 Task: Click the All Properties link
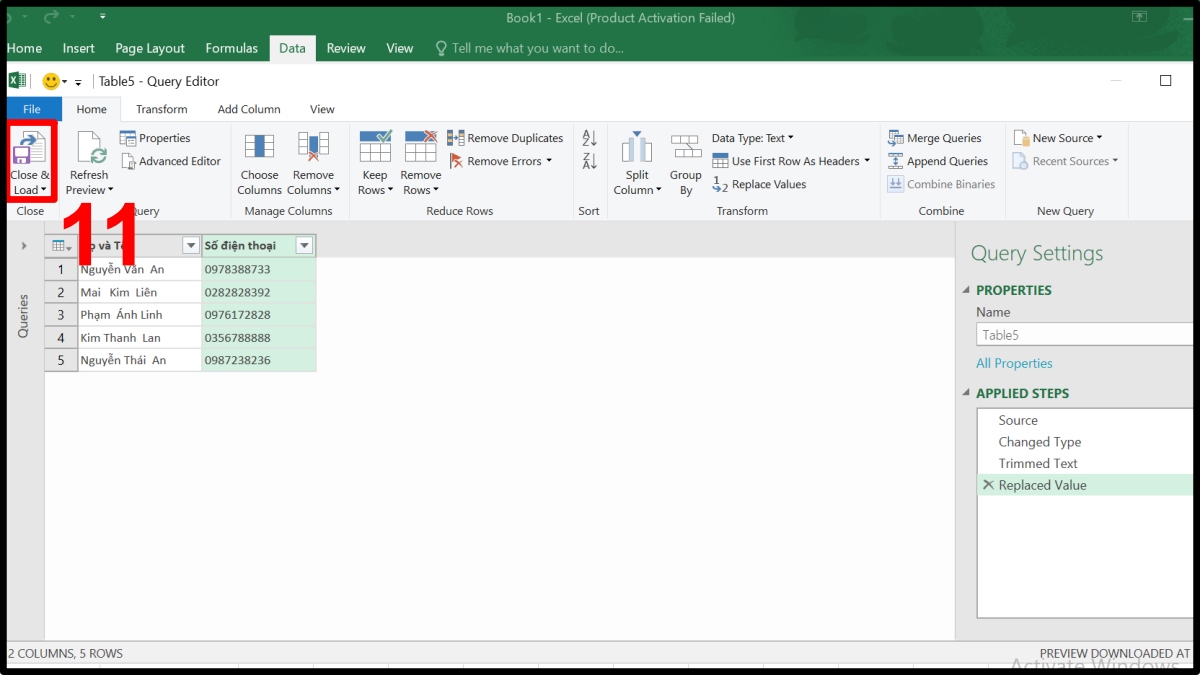click(1014, 363)
